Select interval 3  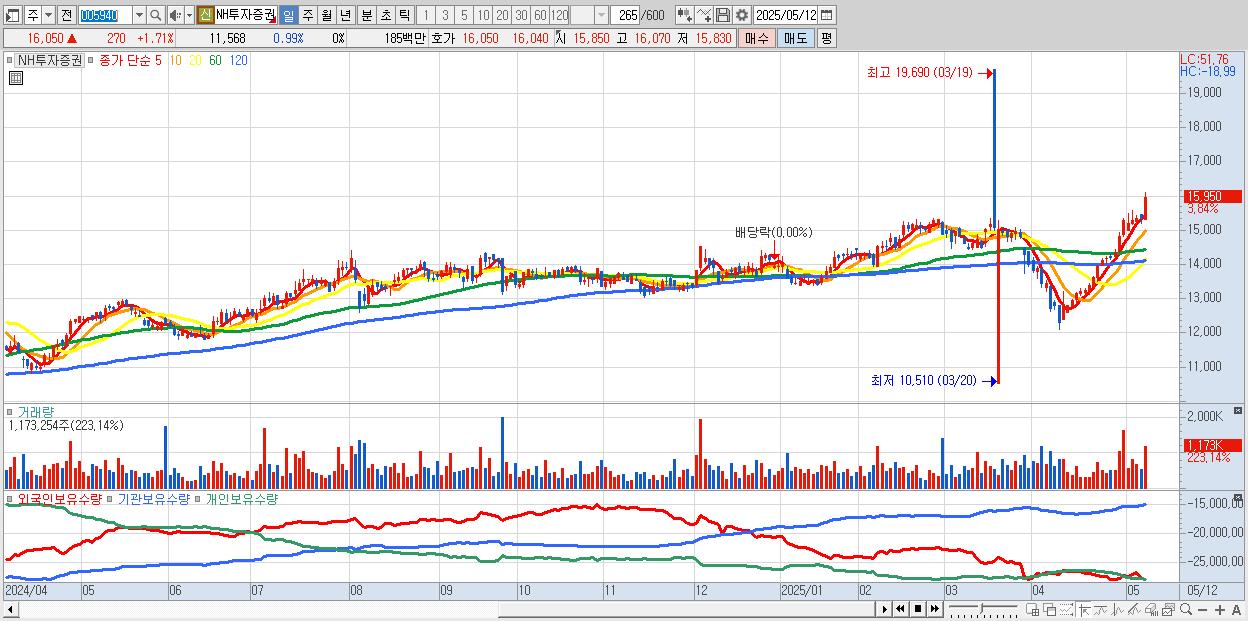444,15
